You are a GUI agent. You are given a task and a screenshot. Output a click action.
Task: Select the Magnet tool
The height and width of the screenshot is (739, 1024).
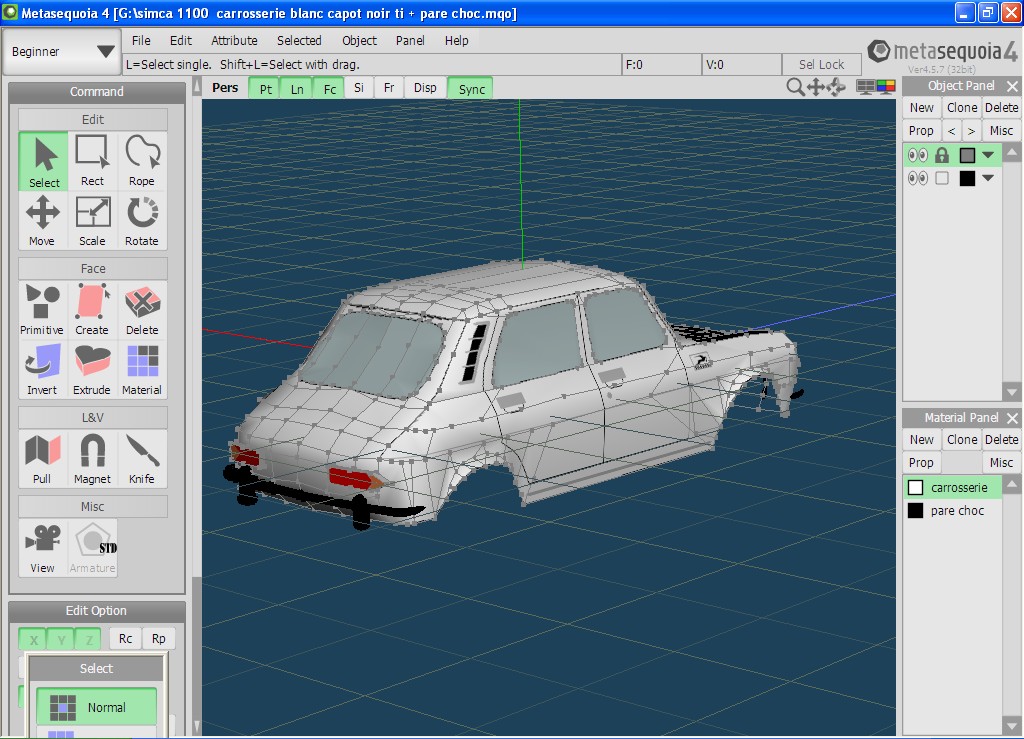[x=92, y=458]
